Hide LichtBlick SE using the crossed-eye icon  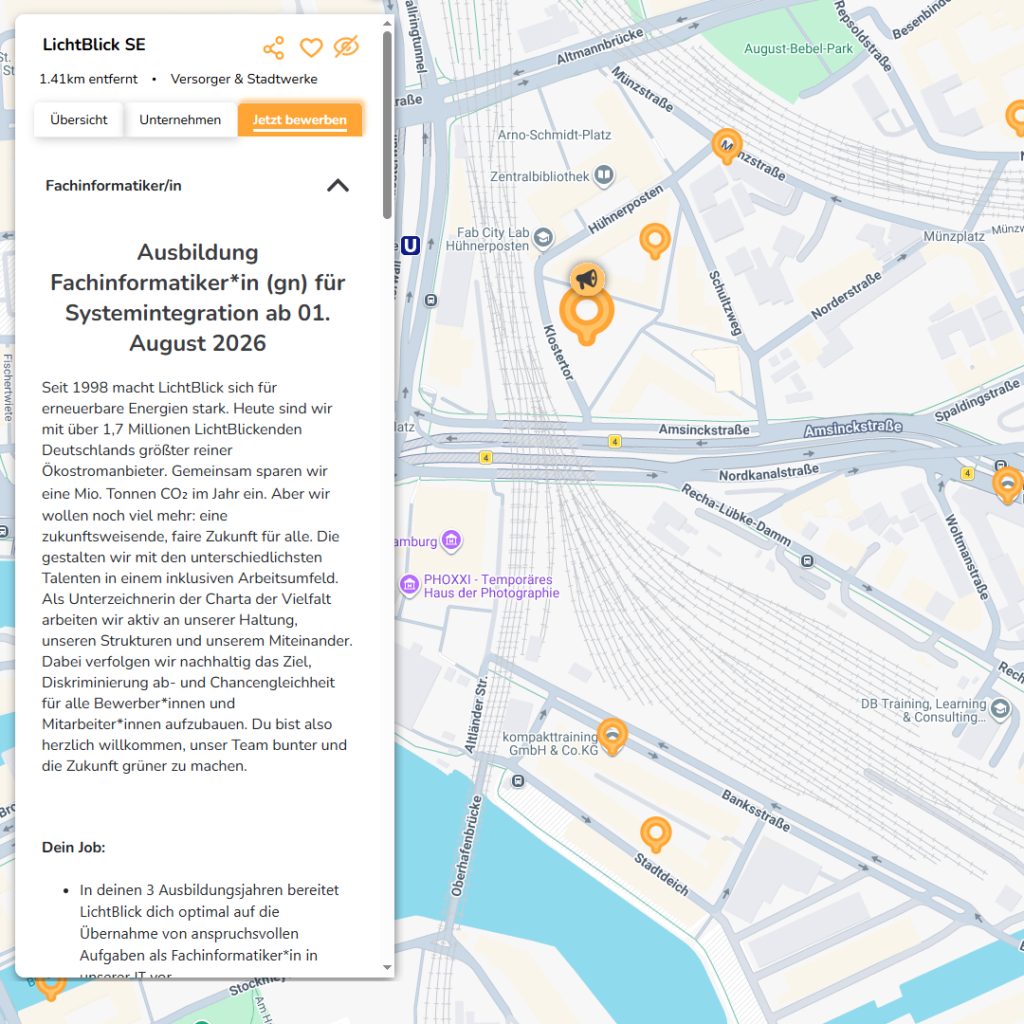(x=346, y=47)
